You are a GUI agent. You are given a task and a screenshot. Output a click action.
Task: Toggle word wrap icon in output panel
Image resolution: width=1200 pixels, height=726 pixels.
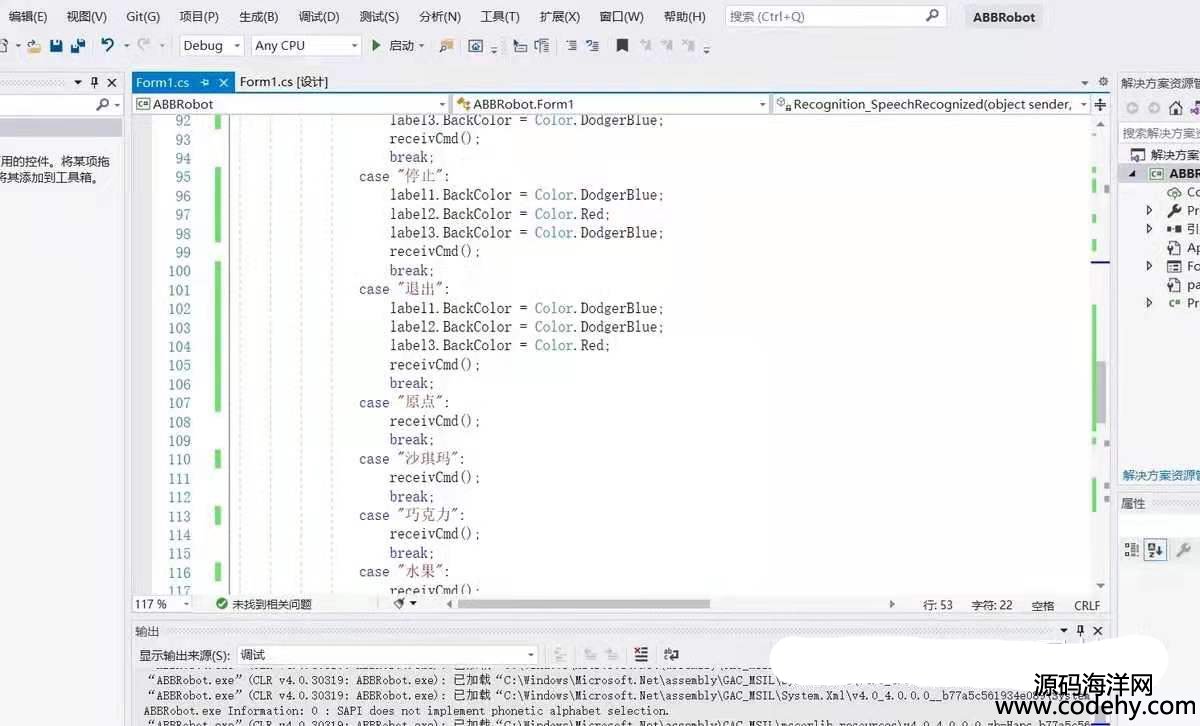pyautogui.click(x=671, y=654)
